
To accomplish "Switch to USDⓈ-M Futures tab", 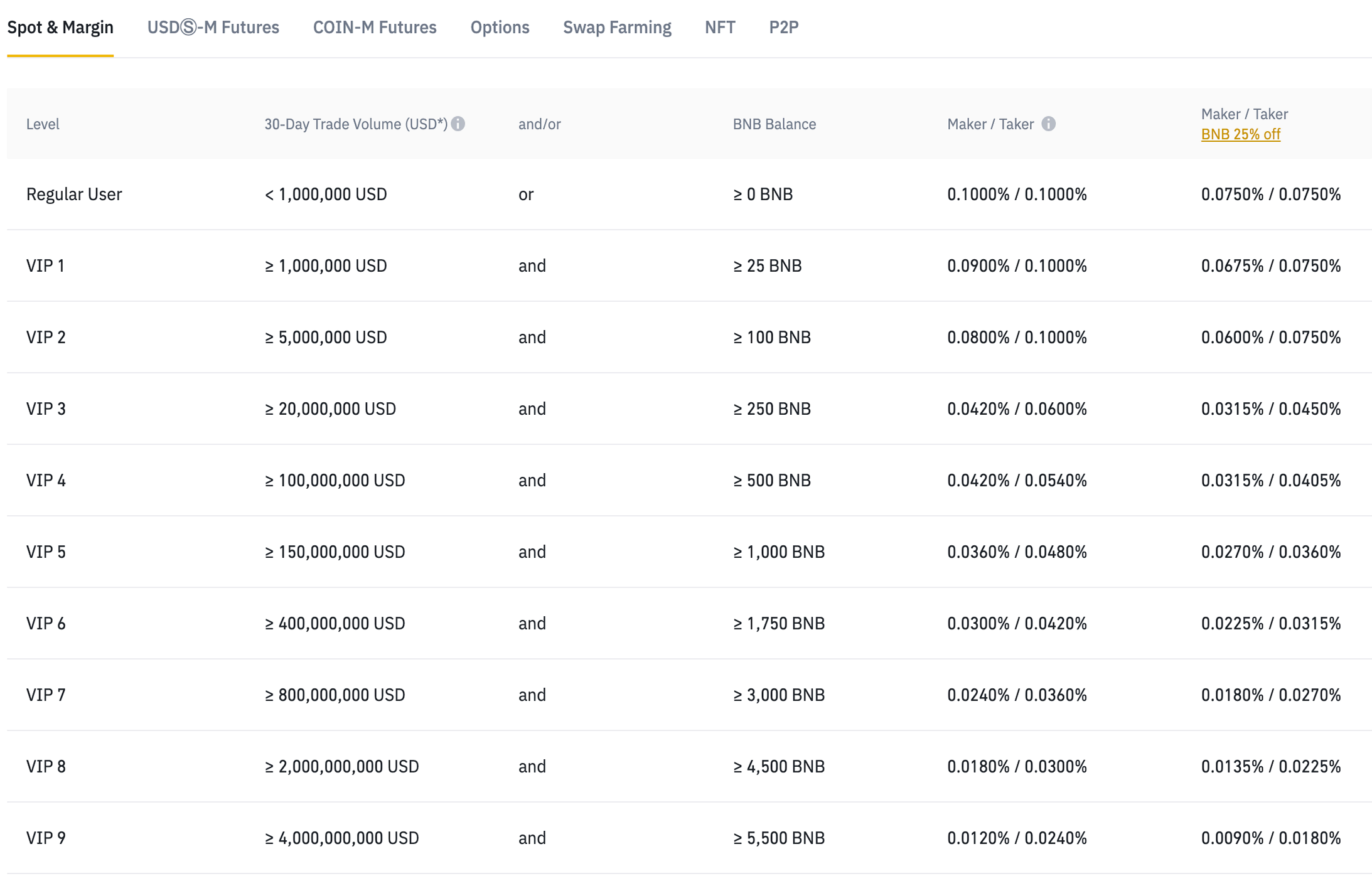I will click(213, 28).
